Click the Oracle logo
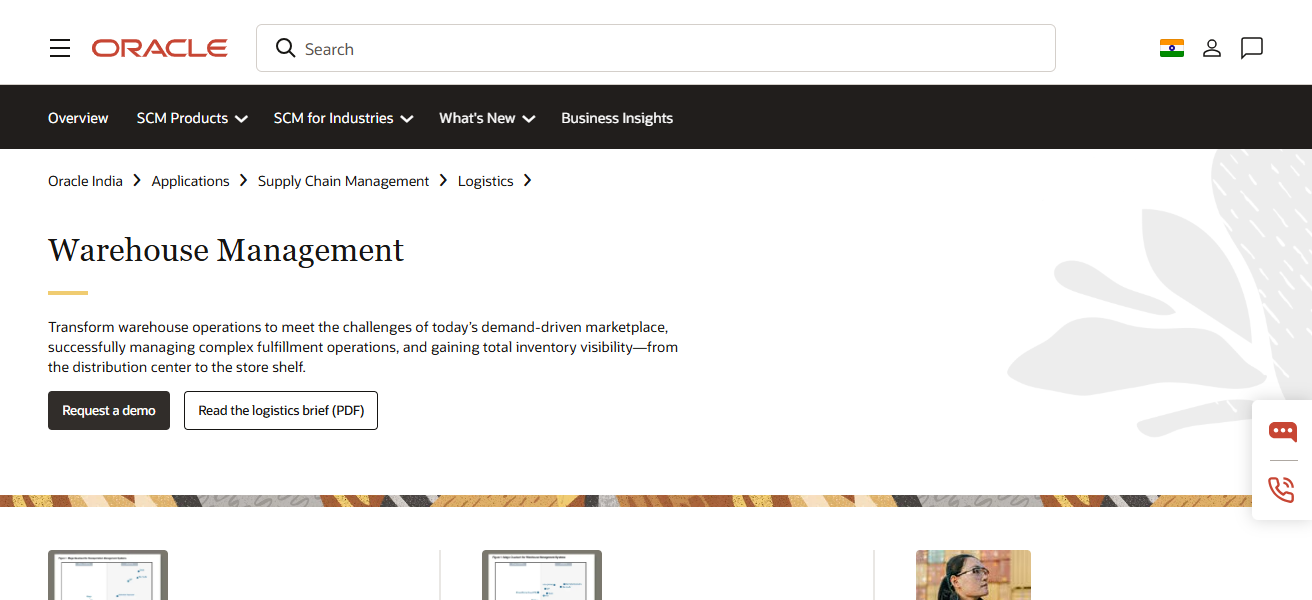Image resolution: width=1312 pixels, height=600 pixels. [x=160, y=48]
